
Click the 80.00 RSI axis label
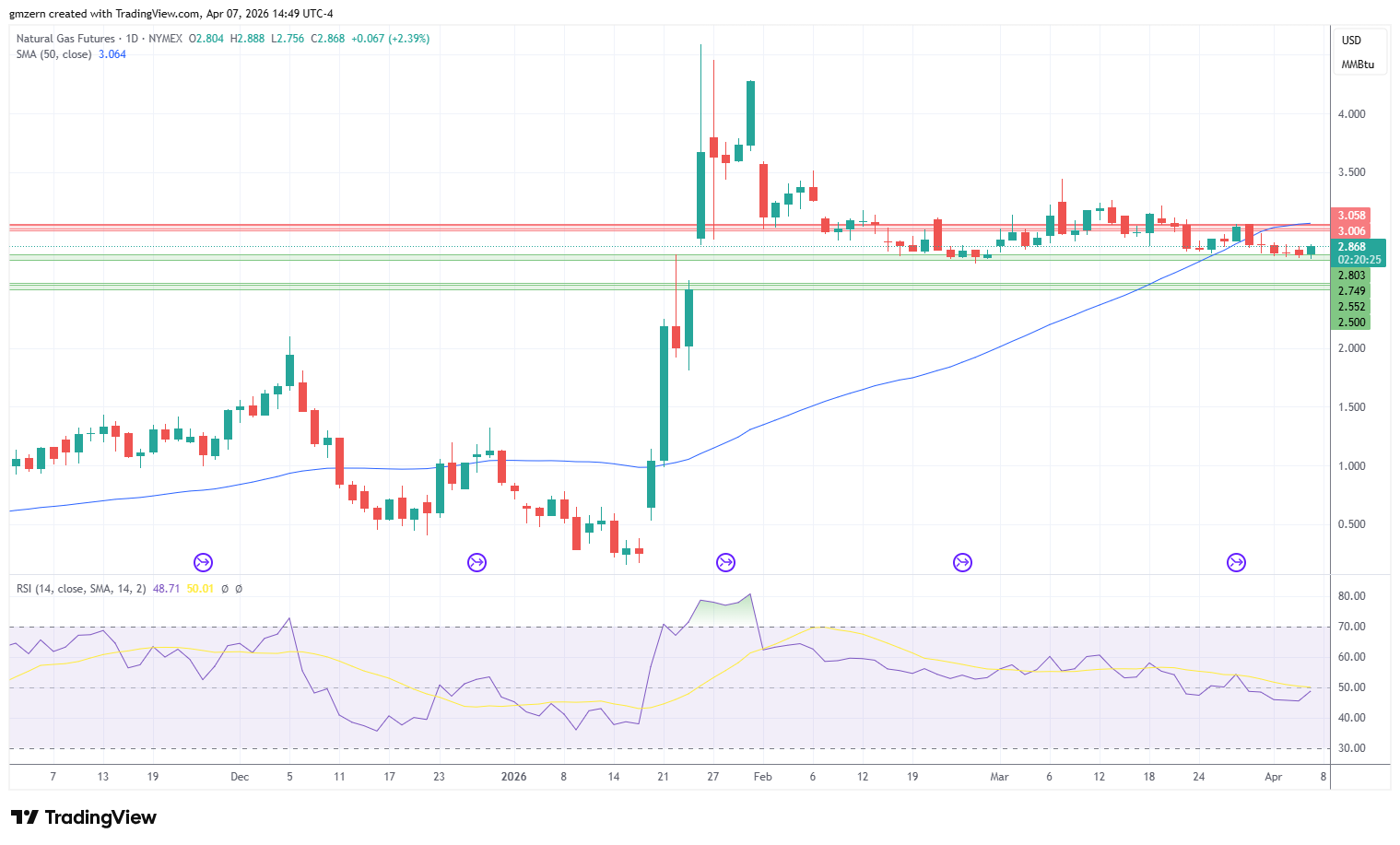pos(1352,596)
